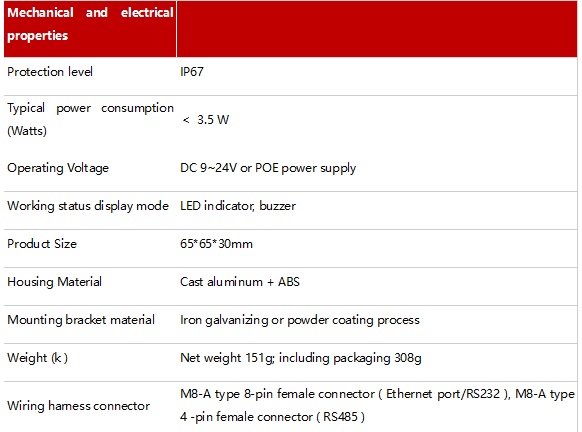Click 'Net weight 151g; including packaging 308g'

click(301, 358)
